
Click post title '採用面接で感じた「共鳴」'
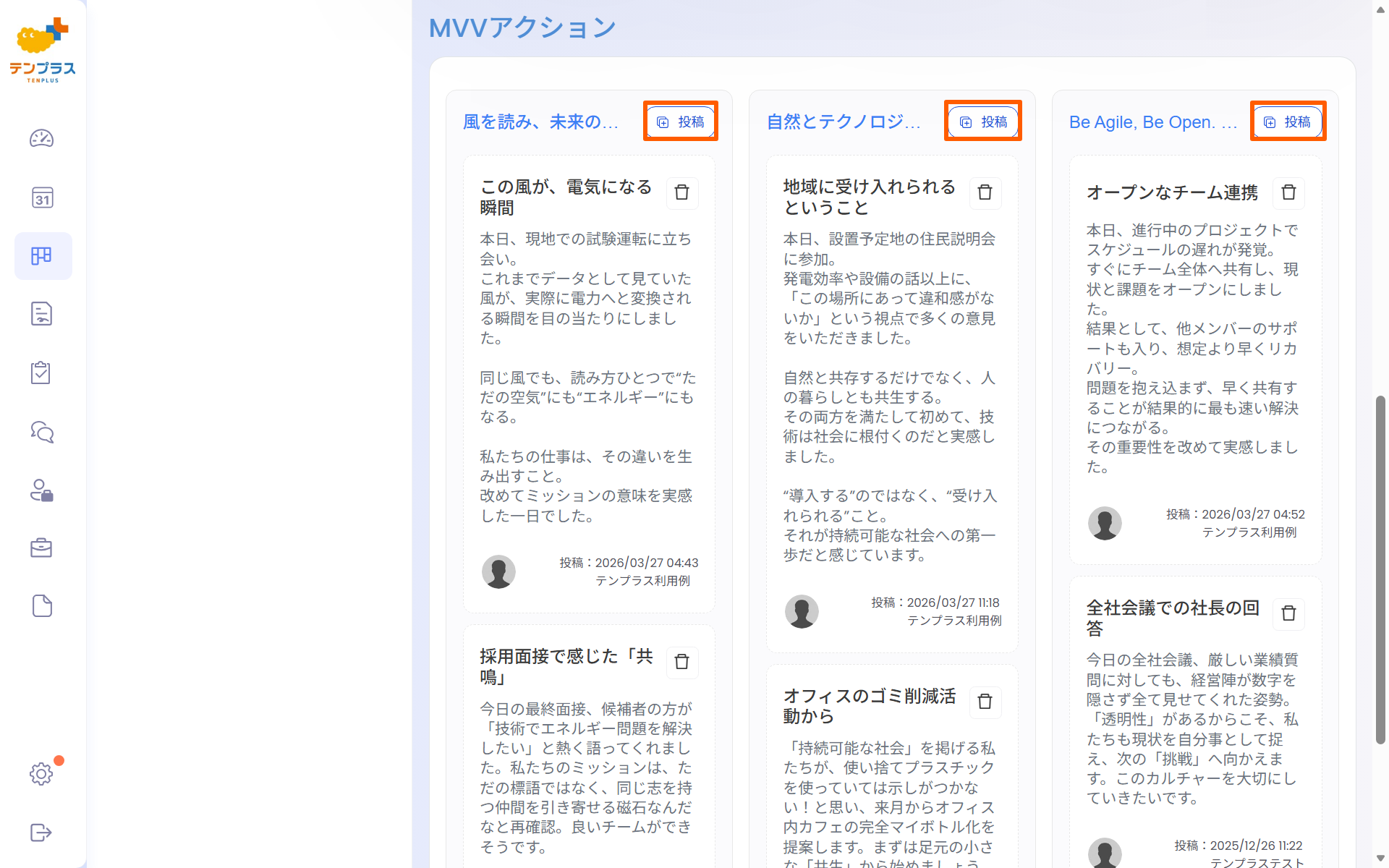pyautogui.click(x=566, y=667)
